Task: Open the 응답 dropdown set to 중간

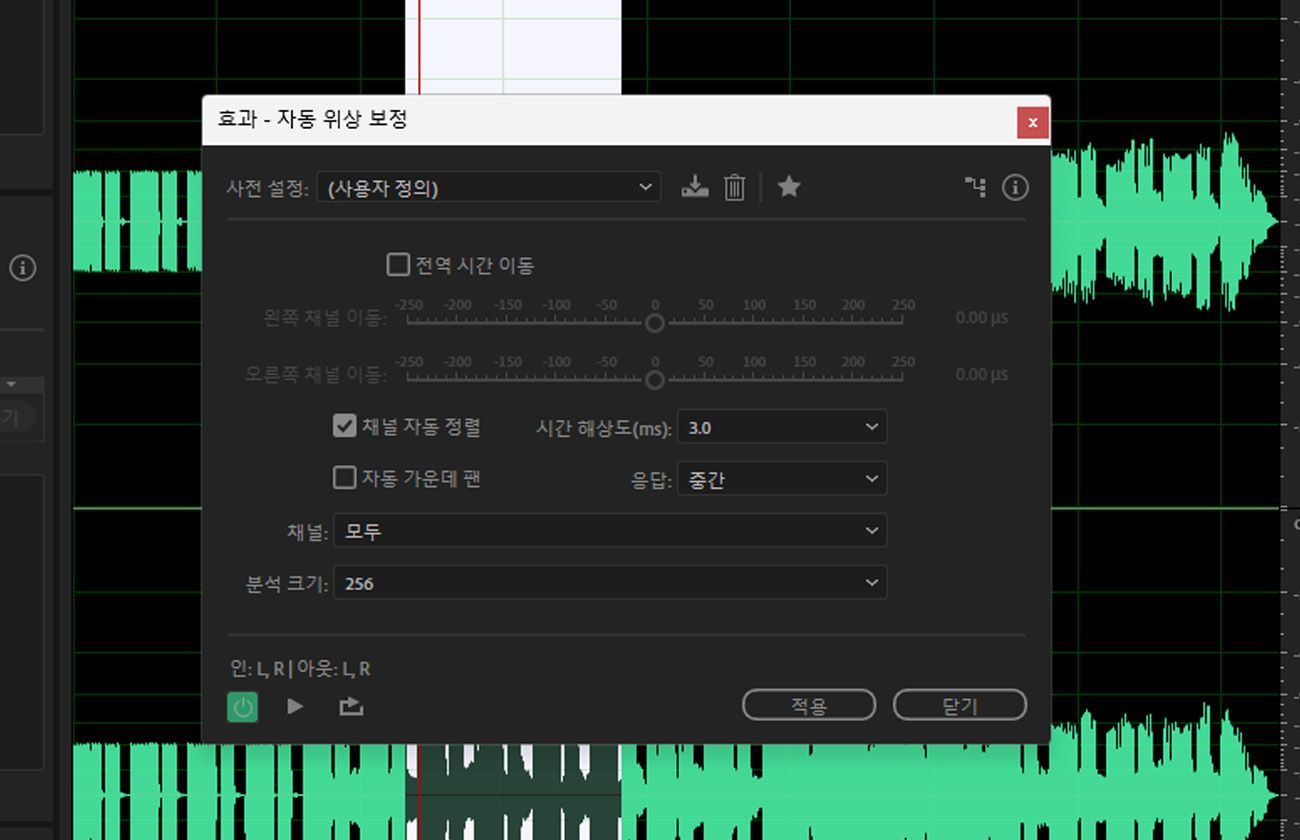Action: click(781, 478)
